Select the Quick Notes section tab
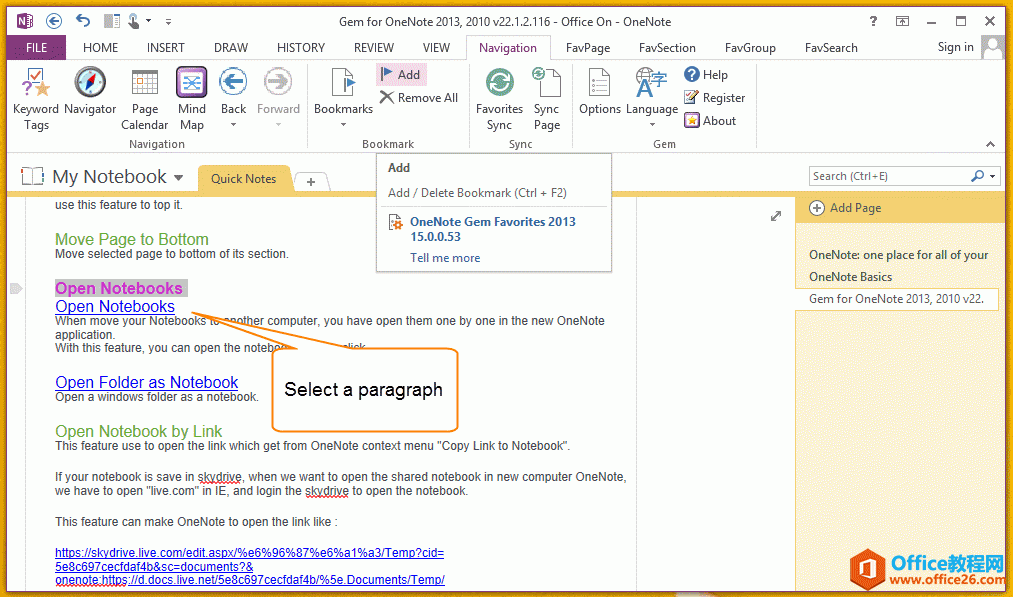This screenshot has width=1013, height=597. 243,179
